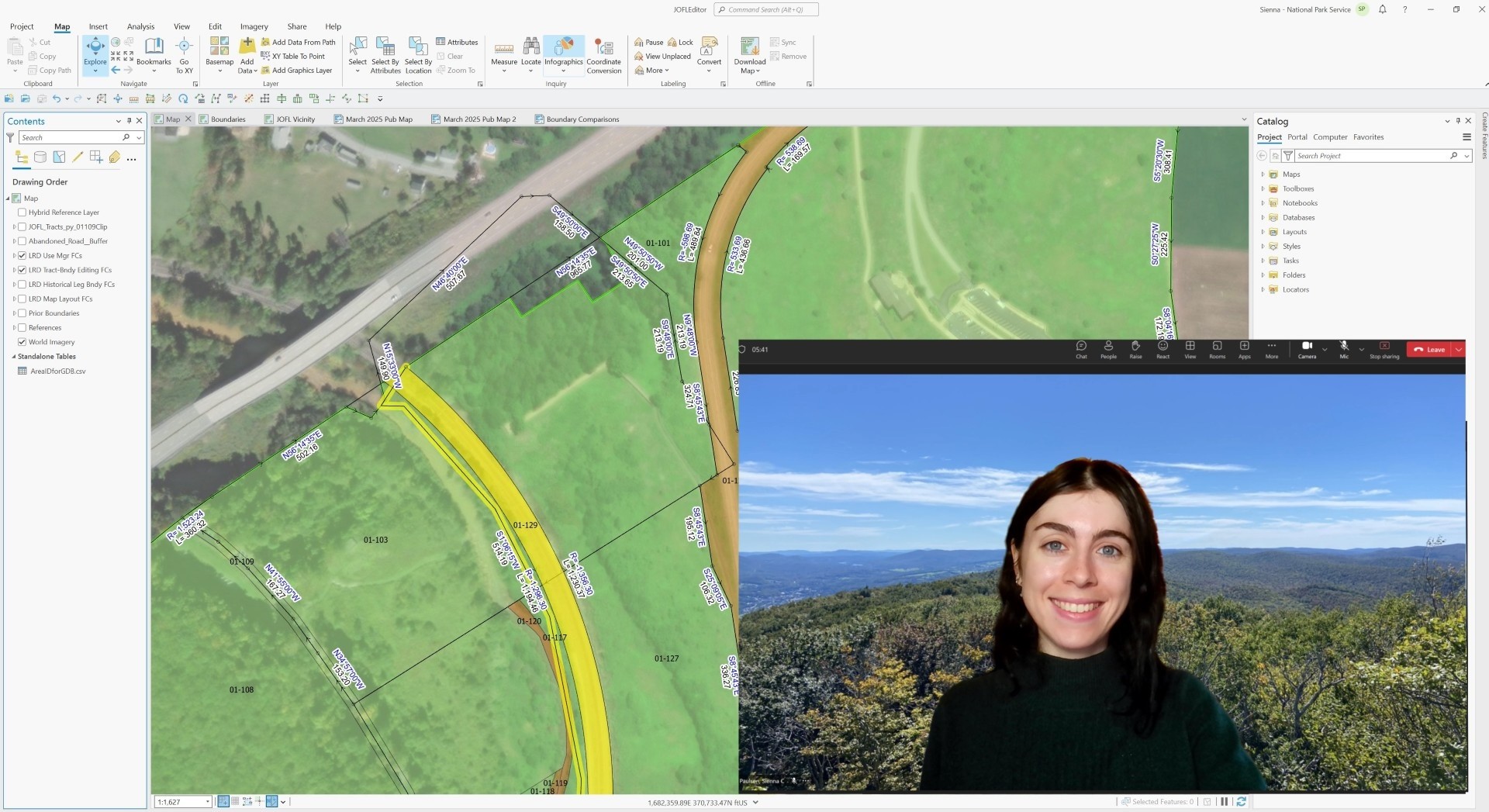This screenshot has height=812, width=1489.
Task: Switch Contents to List By Editing
Action: pos(78,157)
